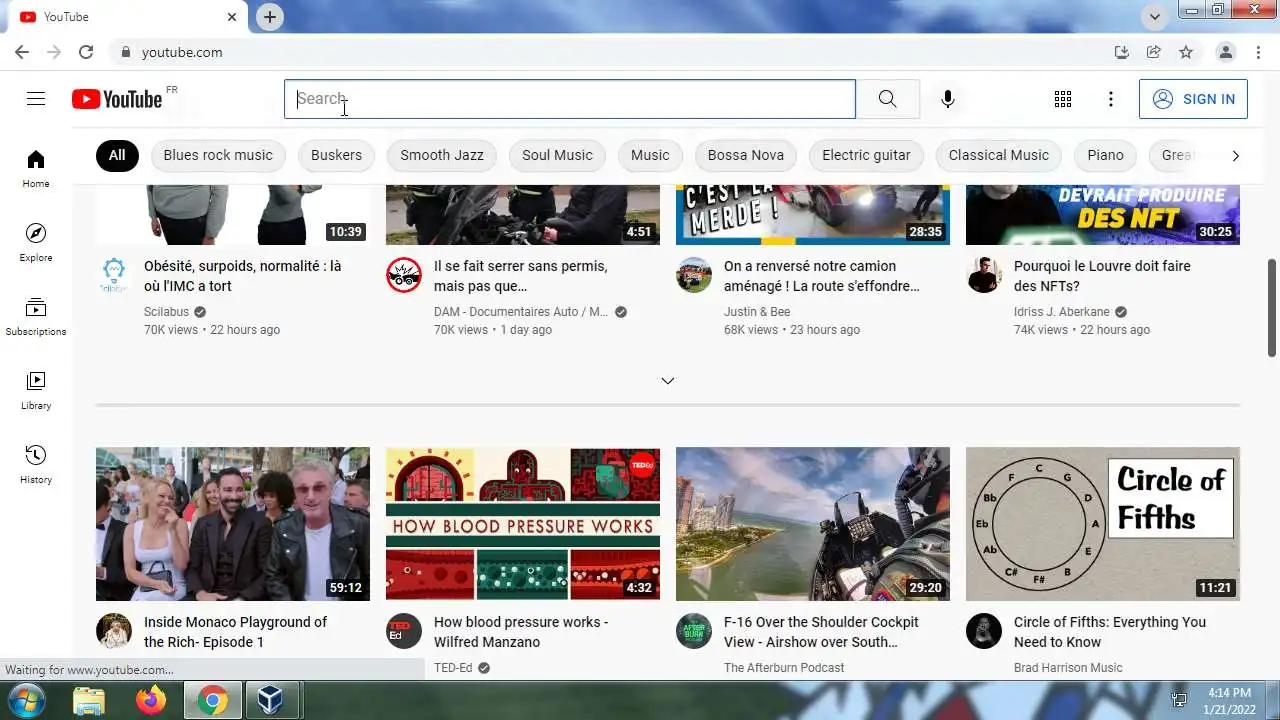Open How Blood Pressure Works thumbnail
The height and width of the screenshot is (720, 1280).
click(523, 524)
